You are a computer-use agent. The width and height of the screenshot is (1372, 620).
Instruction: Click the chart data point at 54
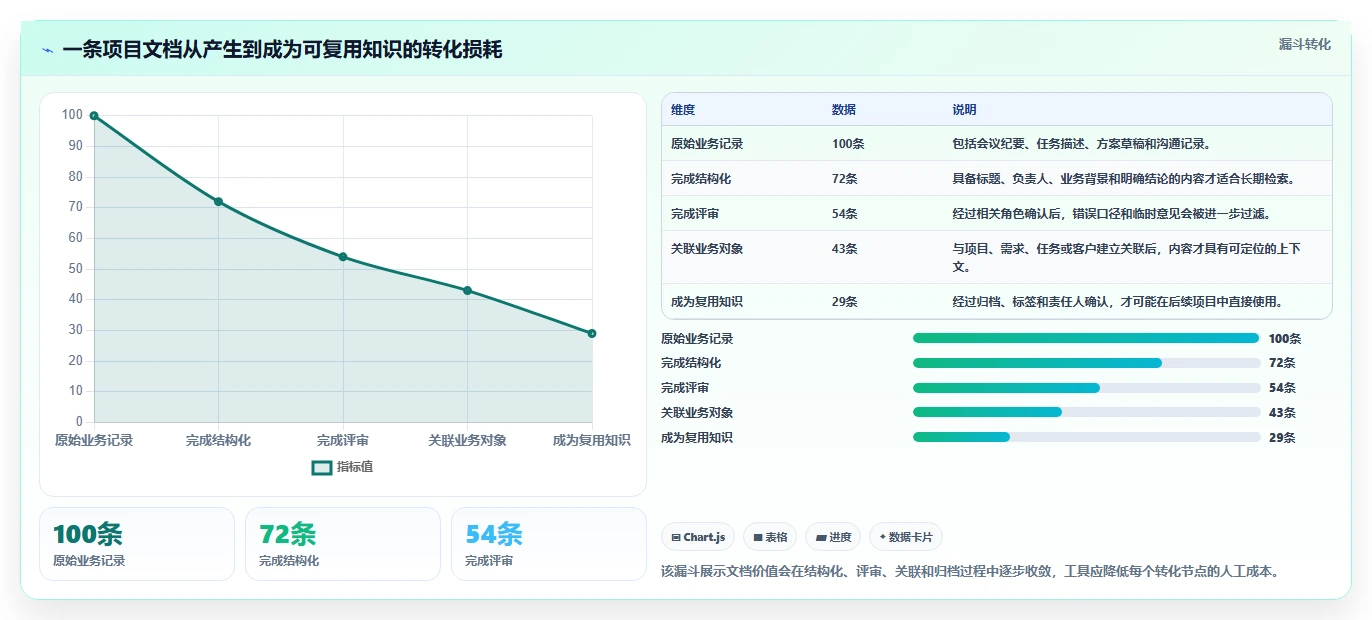click(343, 257)
